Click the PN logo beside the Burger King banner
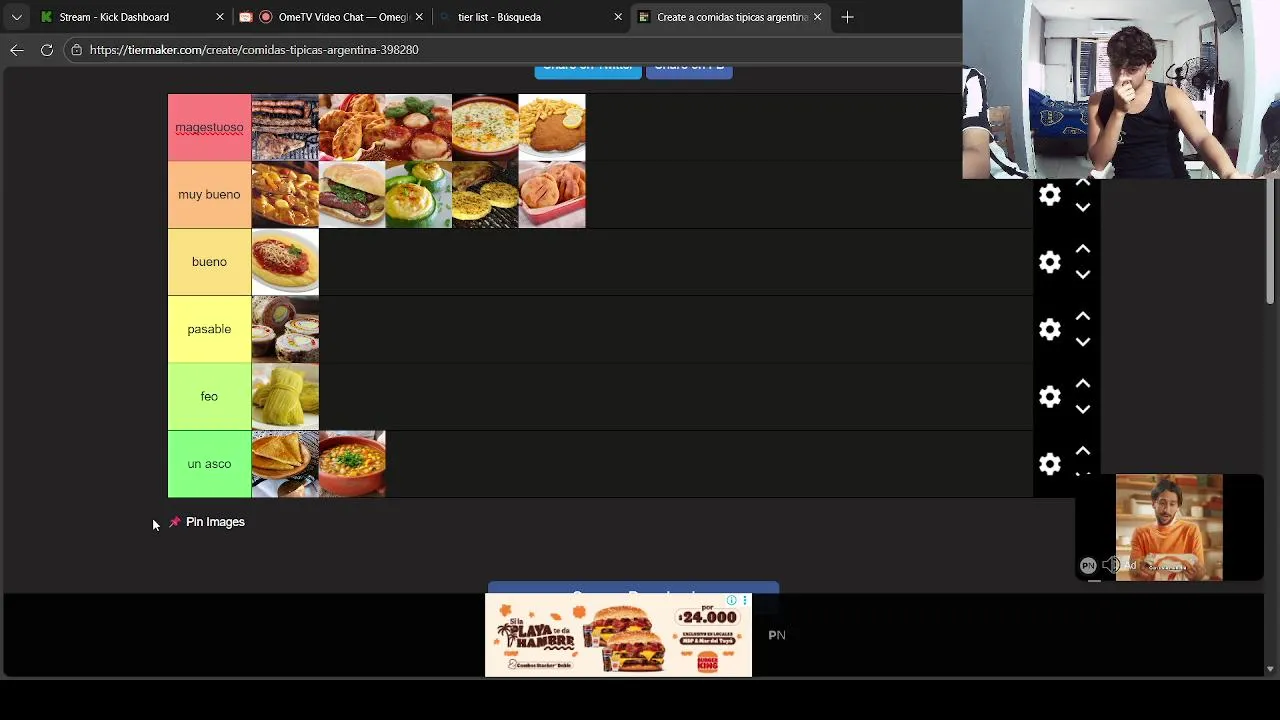Image resolution: width=1280 pixels, height=720 pixels. (777, 635)
